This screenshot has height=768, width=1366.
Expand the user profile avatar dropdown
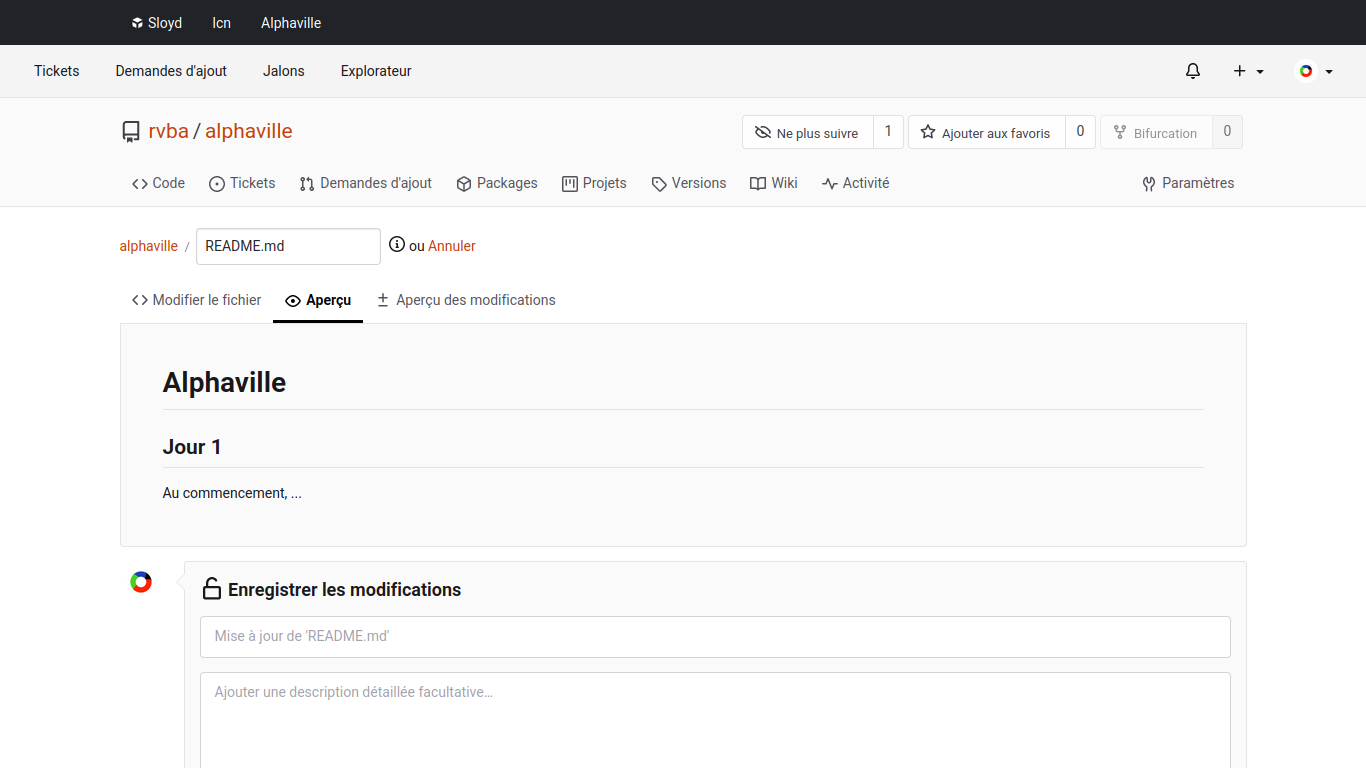click(x=1315, y=71)
